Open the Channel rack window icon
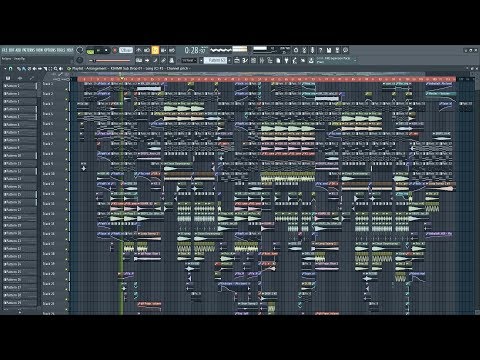480x360 pixels. coord(253,60)
